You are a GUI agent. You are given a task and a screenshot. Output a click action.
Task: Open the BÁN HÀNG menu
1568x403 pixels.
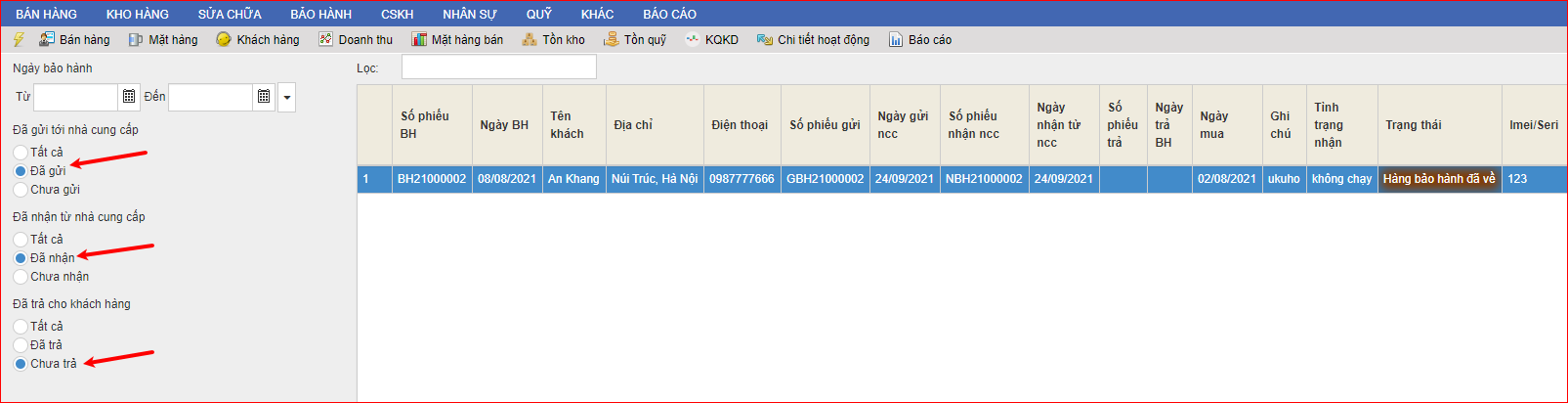(x=46, y=14)
